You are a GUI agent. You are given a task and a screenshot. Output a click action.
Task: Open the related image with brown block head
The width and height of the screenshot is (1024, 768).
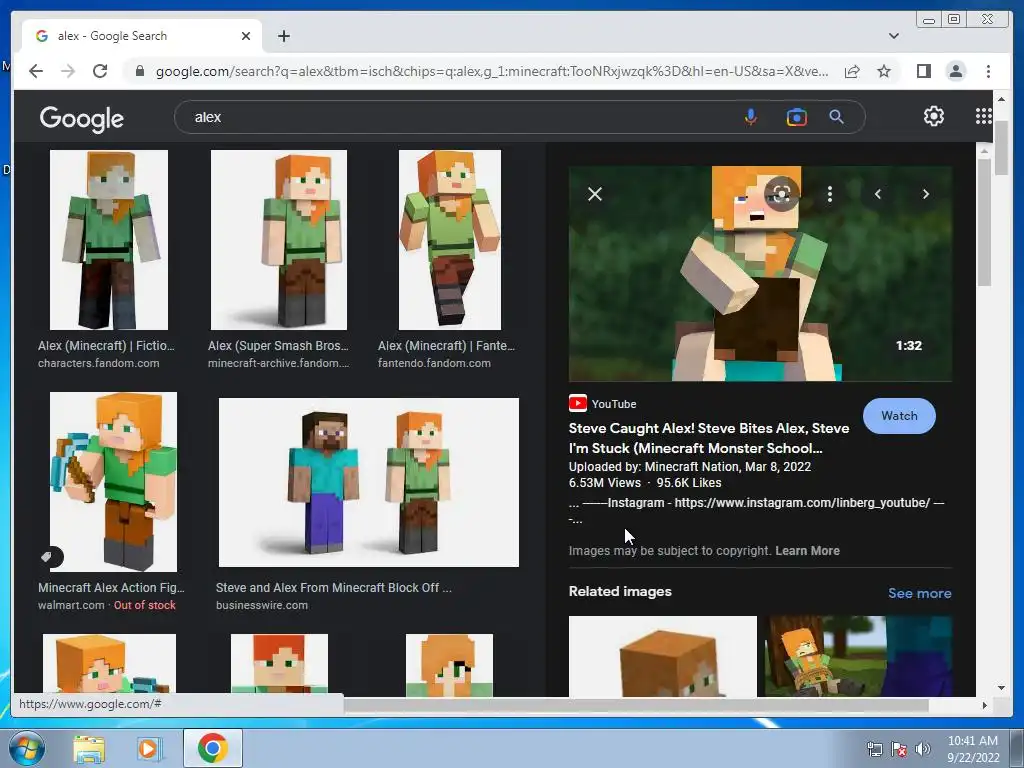click(663, 656)
